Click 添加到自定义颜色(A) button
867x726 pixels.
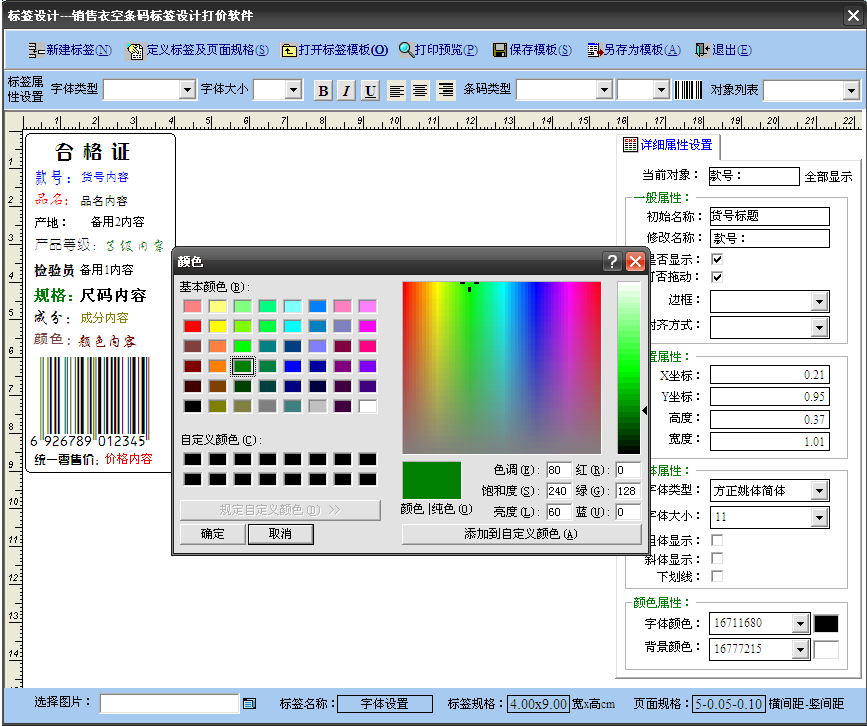coord(521,534)
